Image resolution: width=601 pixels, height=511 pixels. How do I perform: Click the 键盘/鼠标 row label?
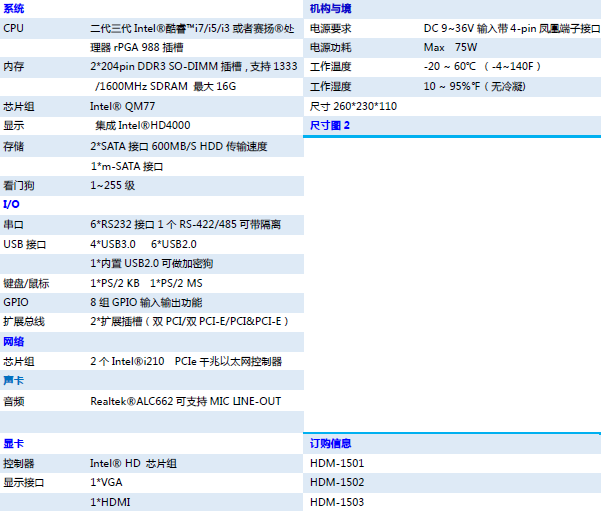[x=26, y=283]
